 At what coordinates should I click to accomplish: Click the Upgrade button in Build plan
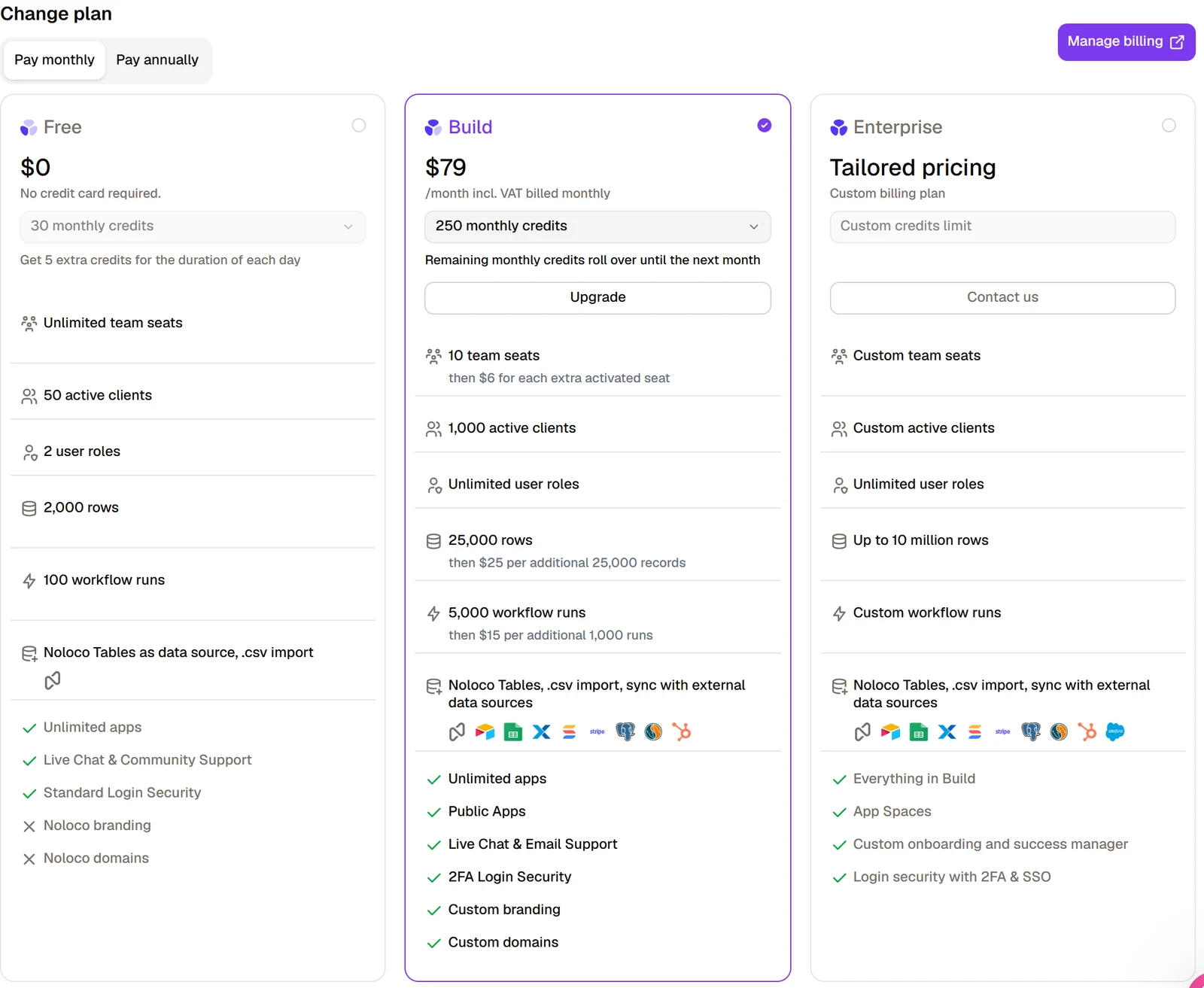click(x=597, y=298)
